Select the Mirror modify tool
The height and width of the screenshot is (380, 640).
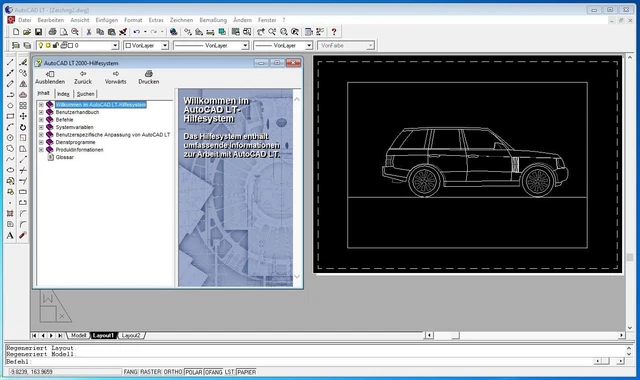(x=23, y=84)
